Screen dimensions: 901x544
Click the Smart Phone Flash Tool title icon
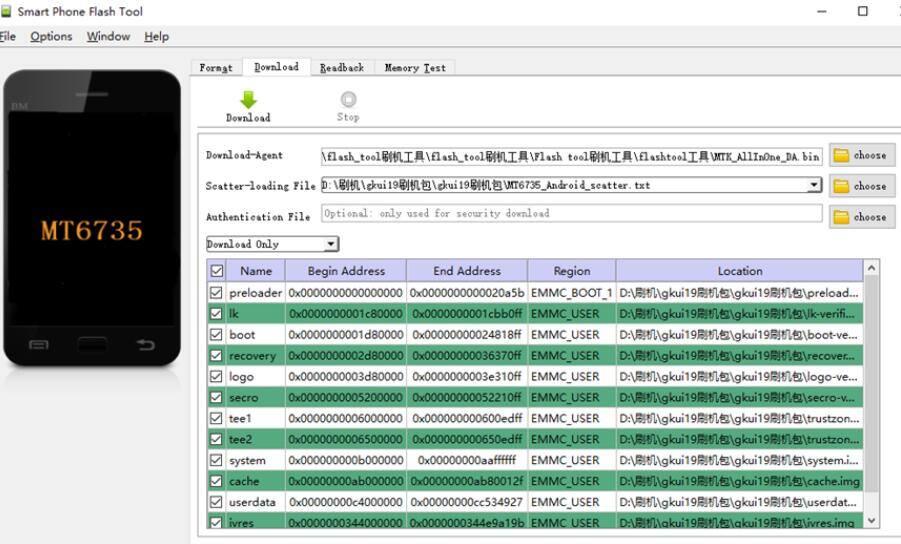pos(6,11)
